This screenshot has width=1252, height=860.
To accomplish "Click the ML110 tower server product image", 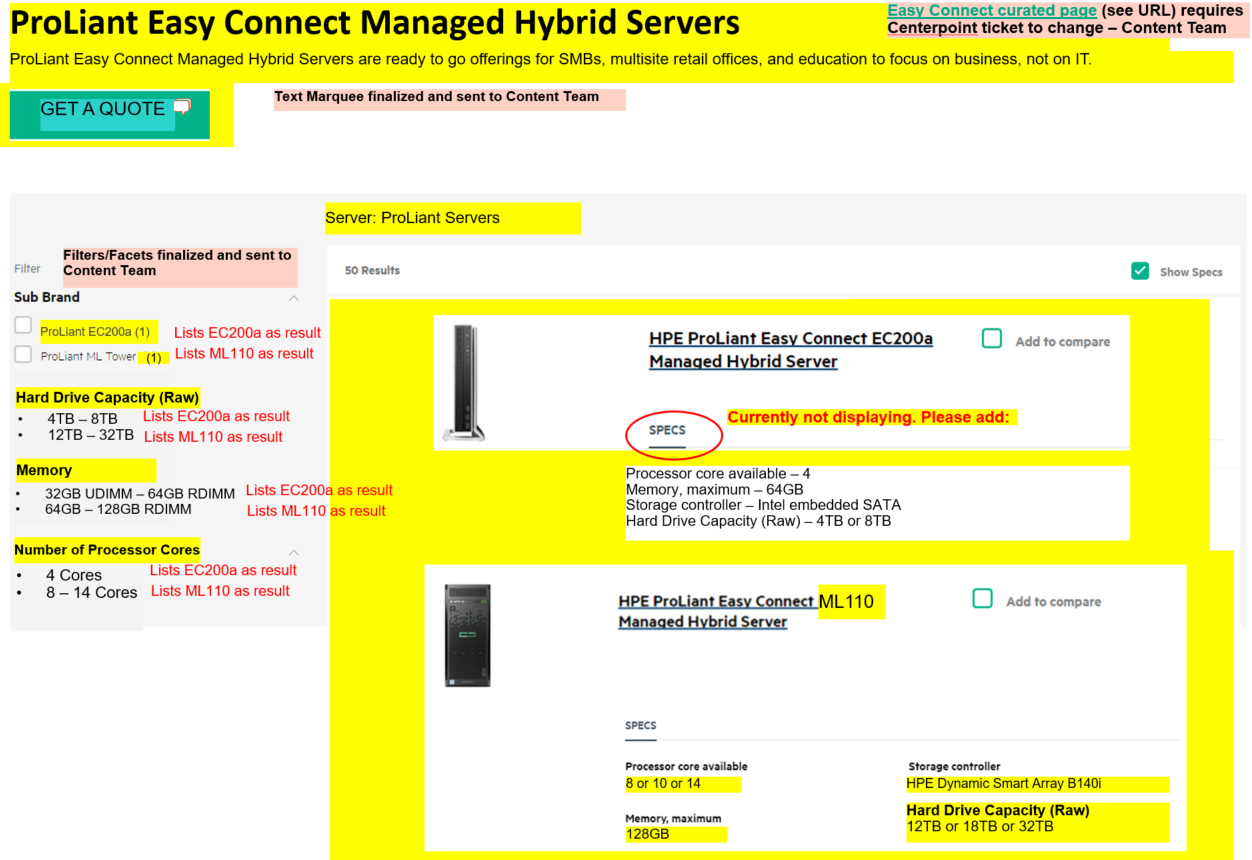I will click(468, 636).
